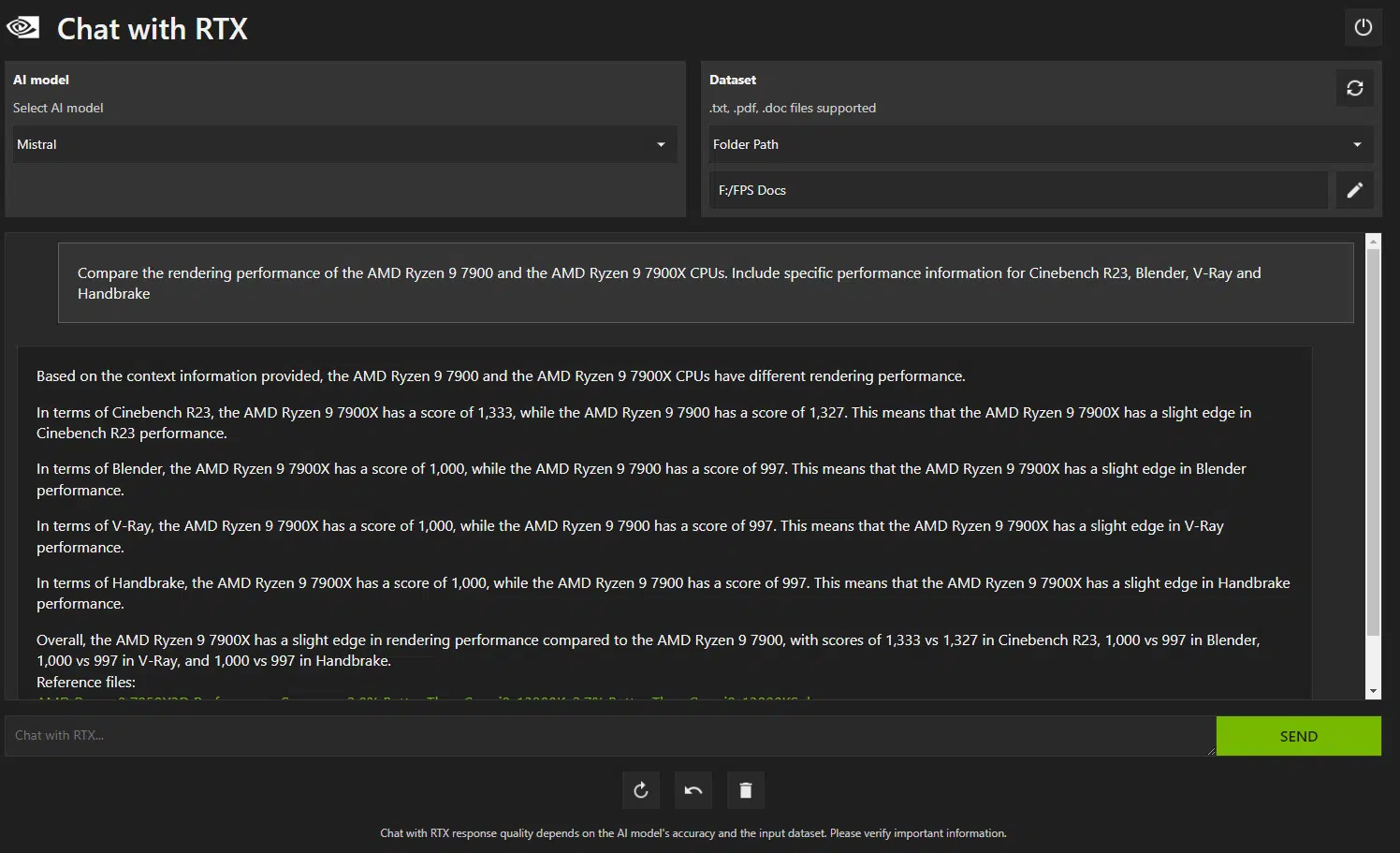Click '.txt, .pdf, .doc files supported' text
The width and height of the screenshot is (1400, 853).
(x=793, y=108)
